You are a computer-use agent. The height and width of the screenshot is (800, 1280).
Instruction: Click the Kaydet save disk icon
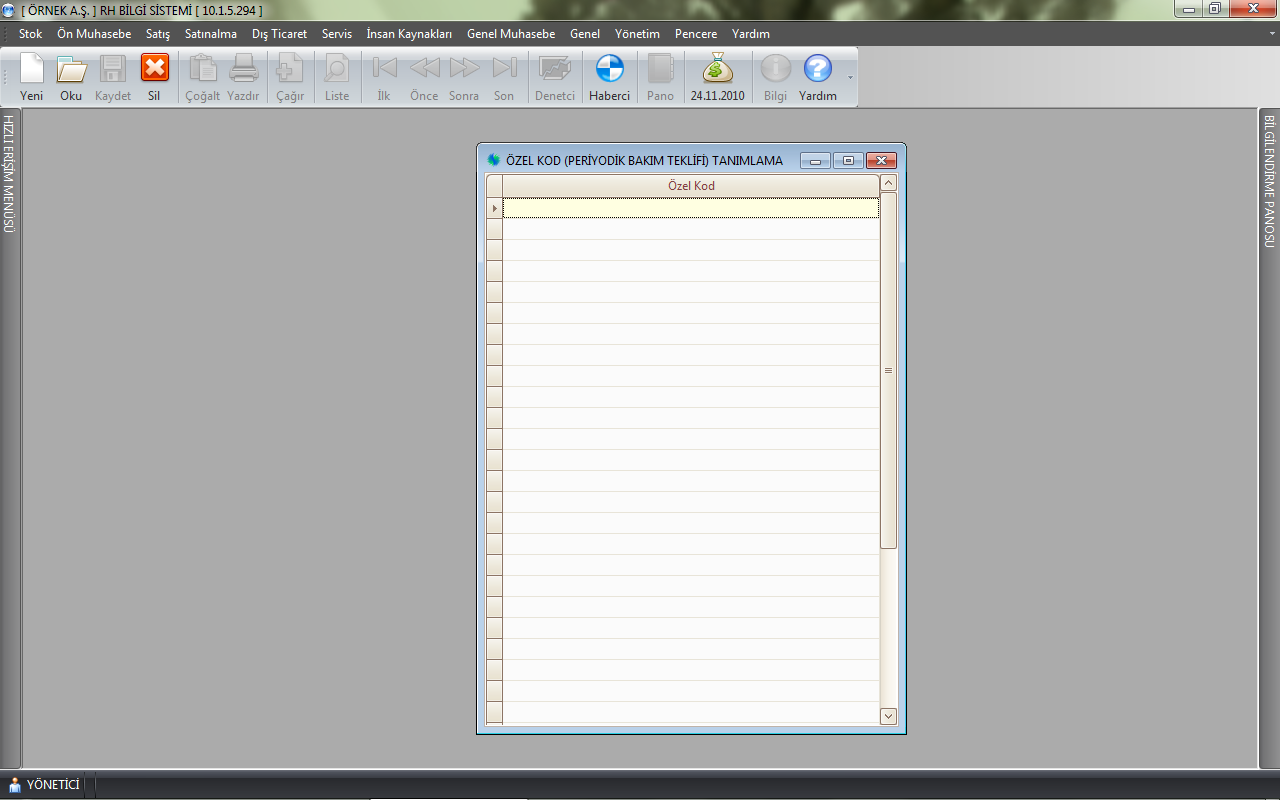click(x=113, y=70)
